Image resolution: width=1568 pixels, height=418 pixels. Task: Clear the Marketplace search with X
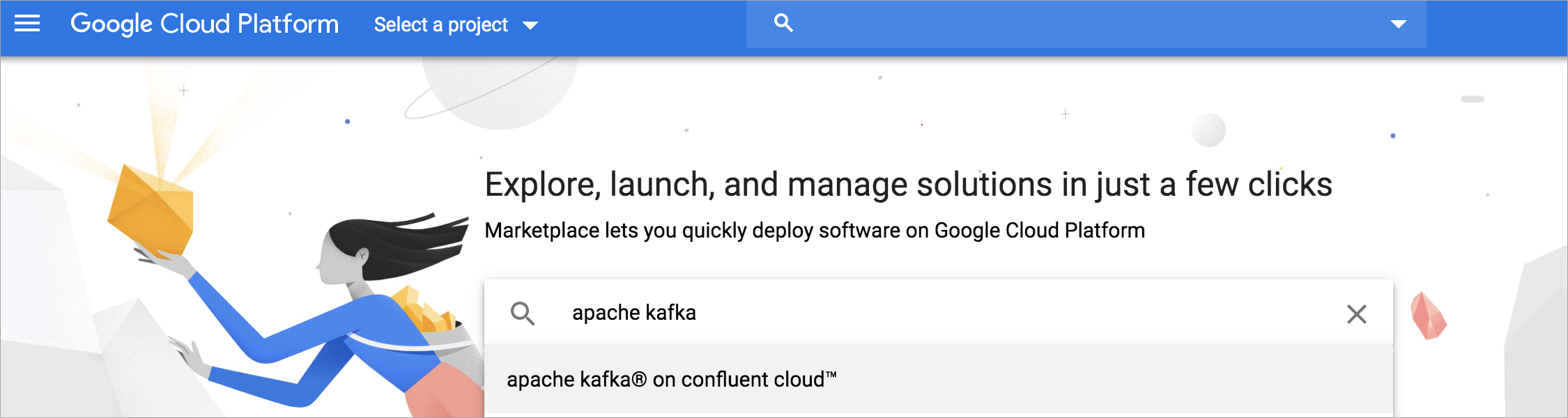pyautogui.click(x=1356, y=314)
